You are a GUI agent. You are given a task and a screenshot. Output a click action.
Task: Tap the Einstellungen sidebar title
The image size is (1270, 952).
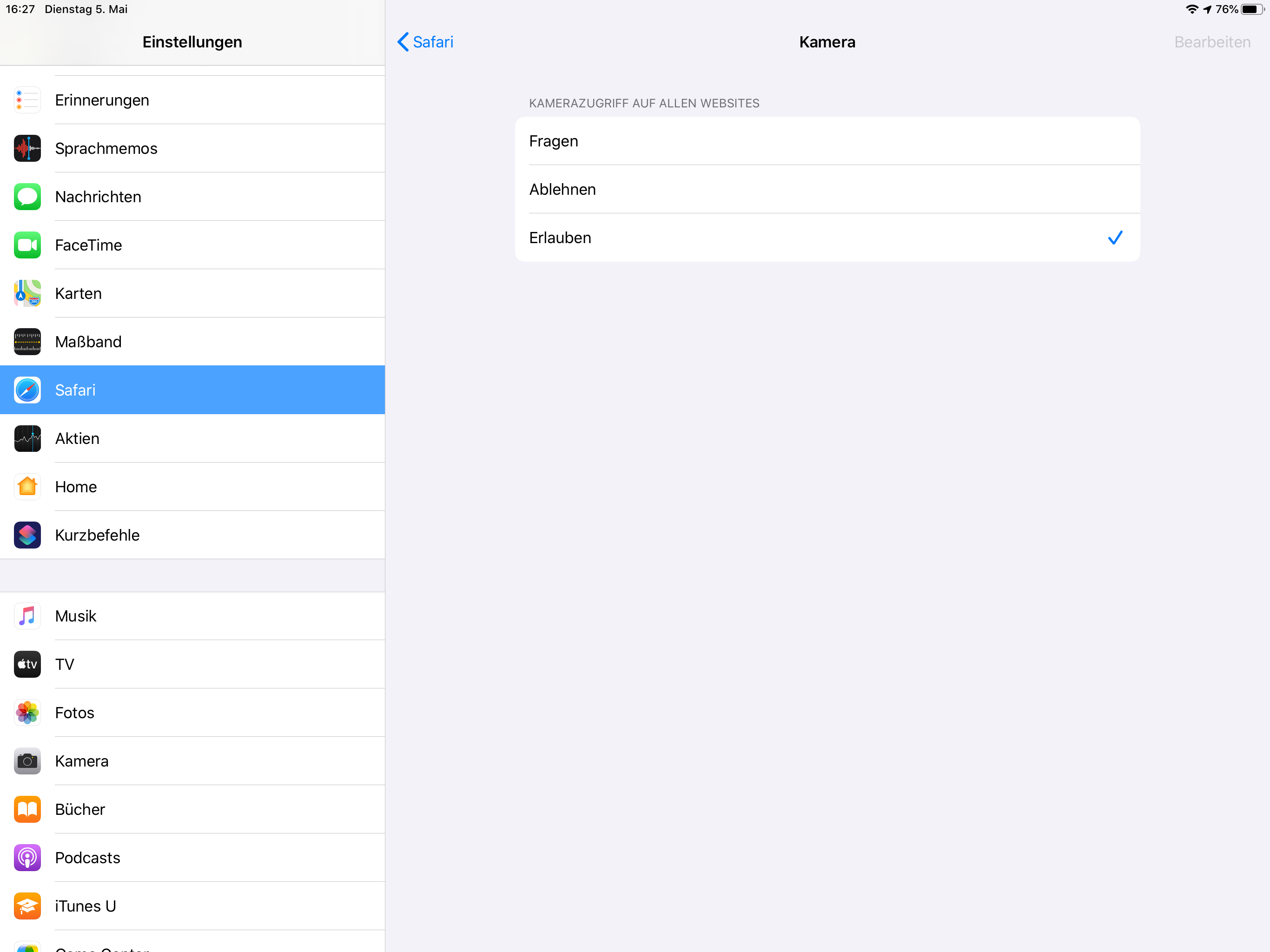pyautogui.click(x=192, y=42)
